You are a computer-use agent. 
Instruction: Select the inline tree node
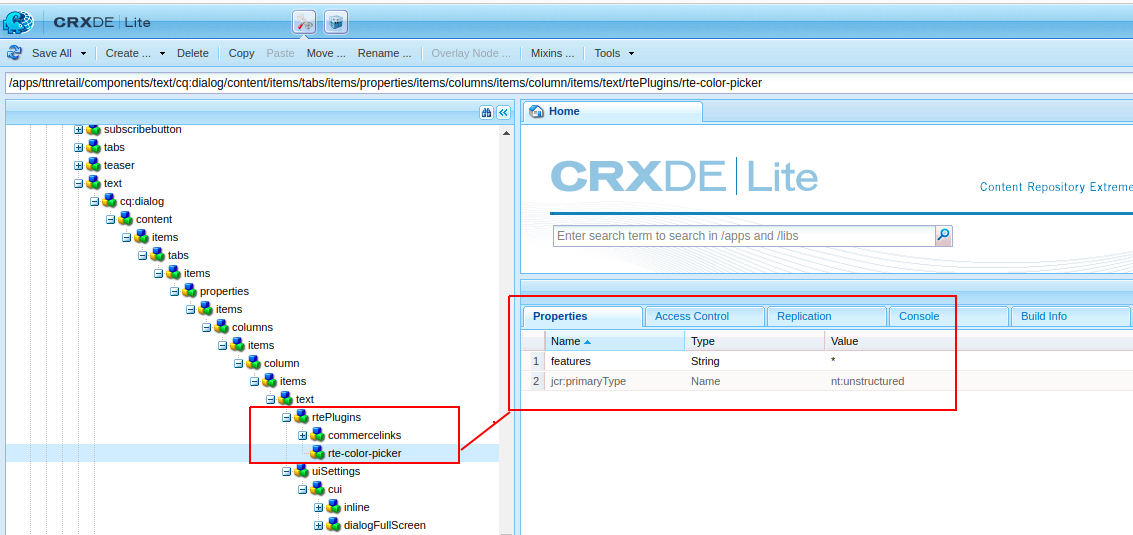pos(357,508)
